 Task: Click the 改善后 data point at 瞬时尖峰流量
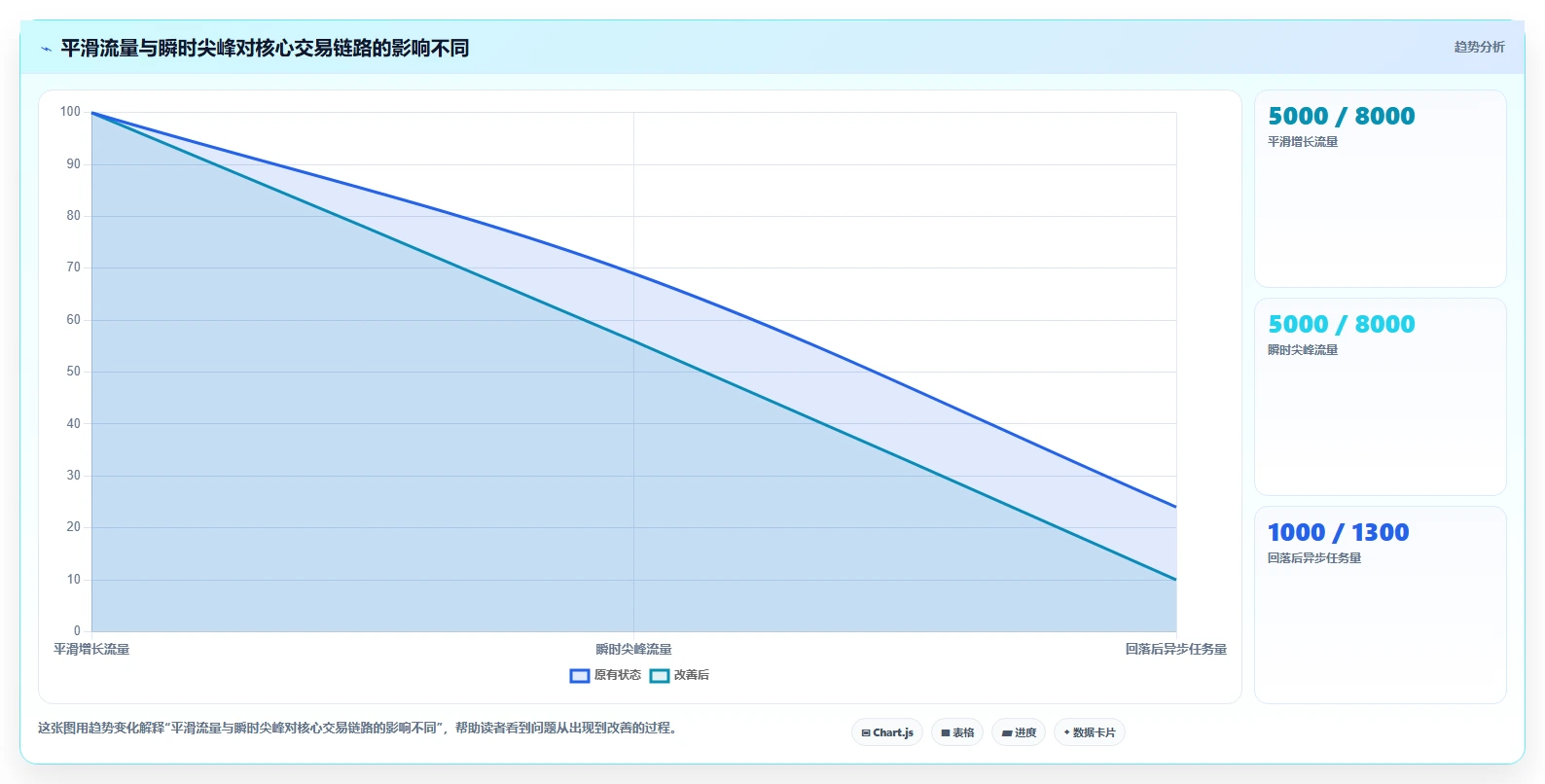tap(633, 340)
